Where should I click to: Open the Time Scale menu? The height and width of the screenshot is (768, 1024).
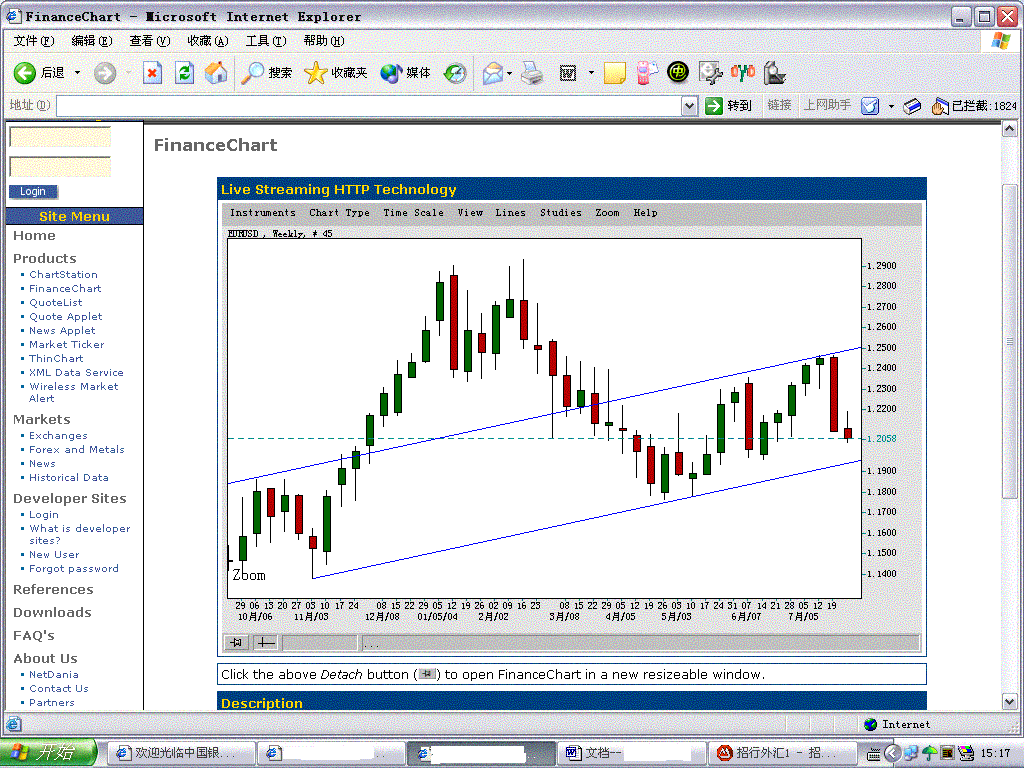point(413,213)
